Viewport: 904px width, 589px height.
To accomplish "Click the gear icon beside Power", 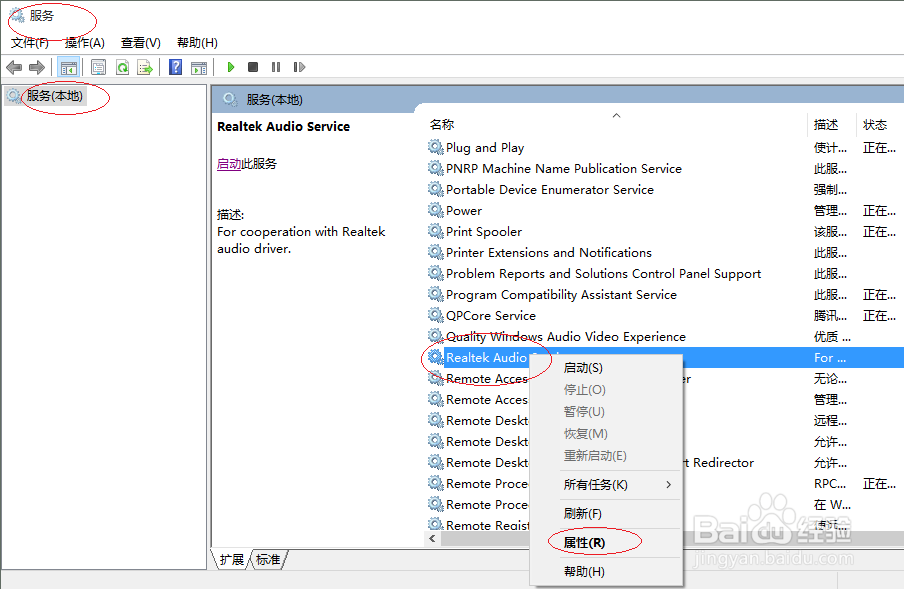I will pos(435,210).
